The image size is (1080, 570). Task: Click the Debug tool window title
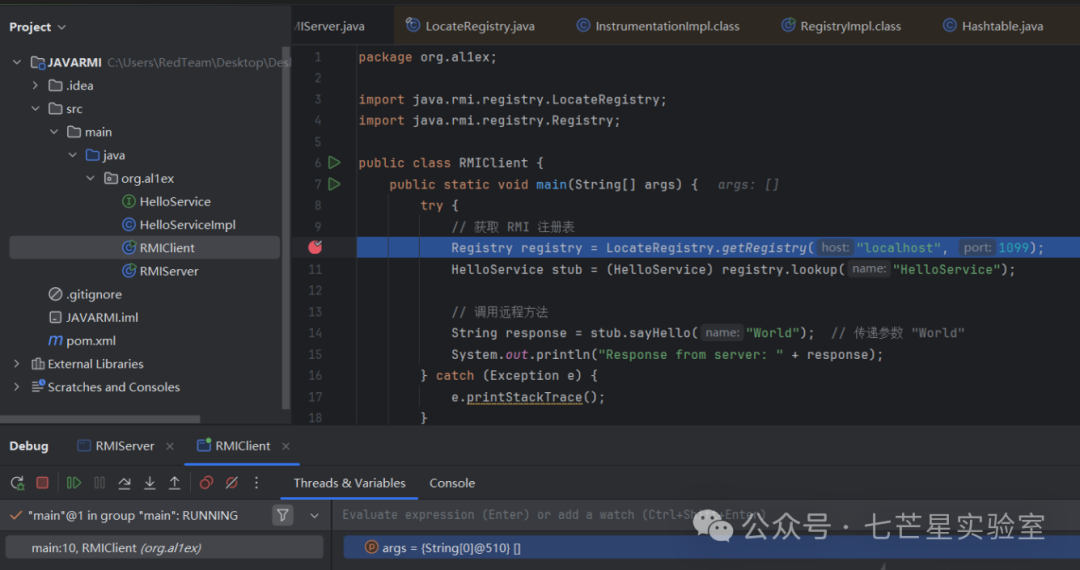(29, 446)
